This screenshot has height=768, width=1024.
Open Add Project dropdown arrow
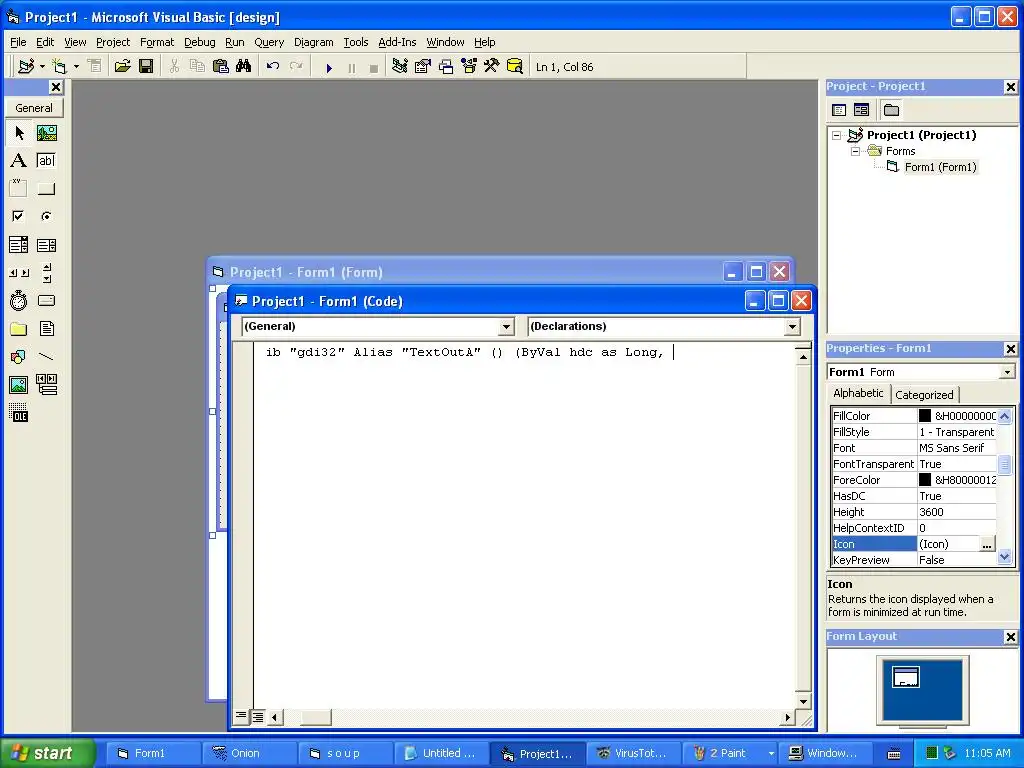[x=42, y=67]
